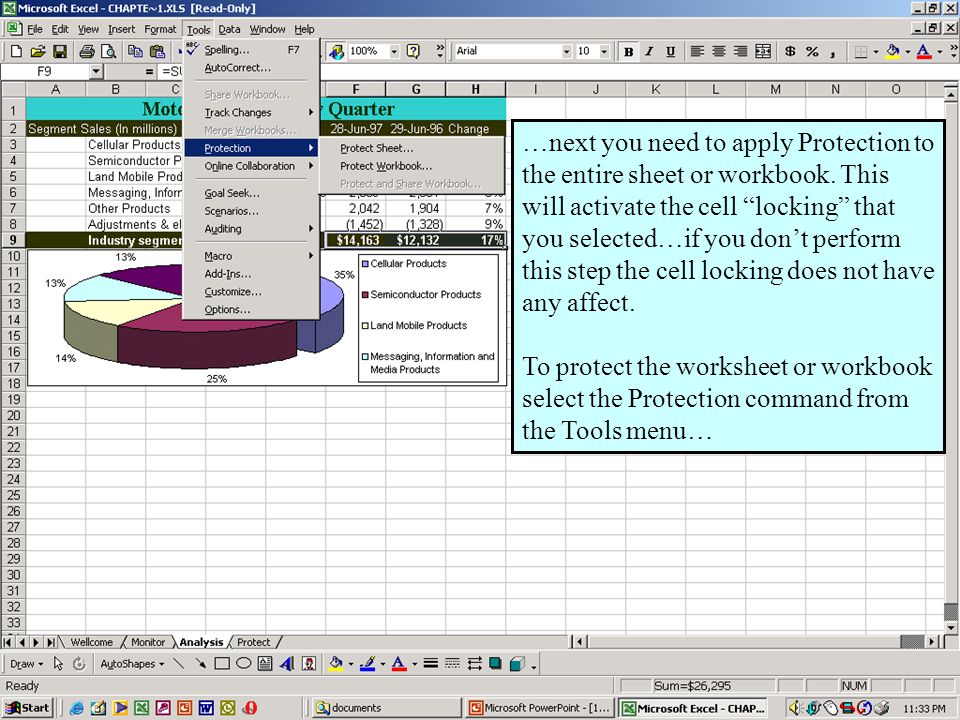Image resolution: width=960 pixels, height=720 pixels.
Task: Select the Text Box drawing tool
Action: click(265, 664)
